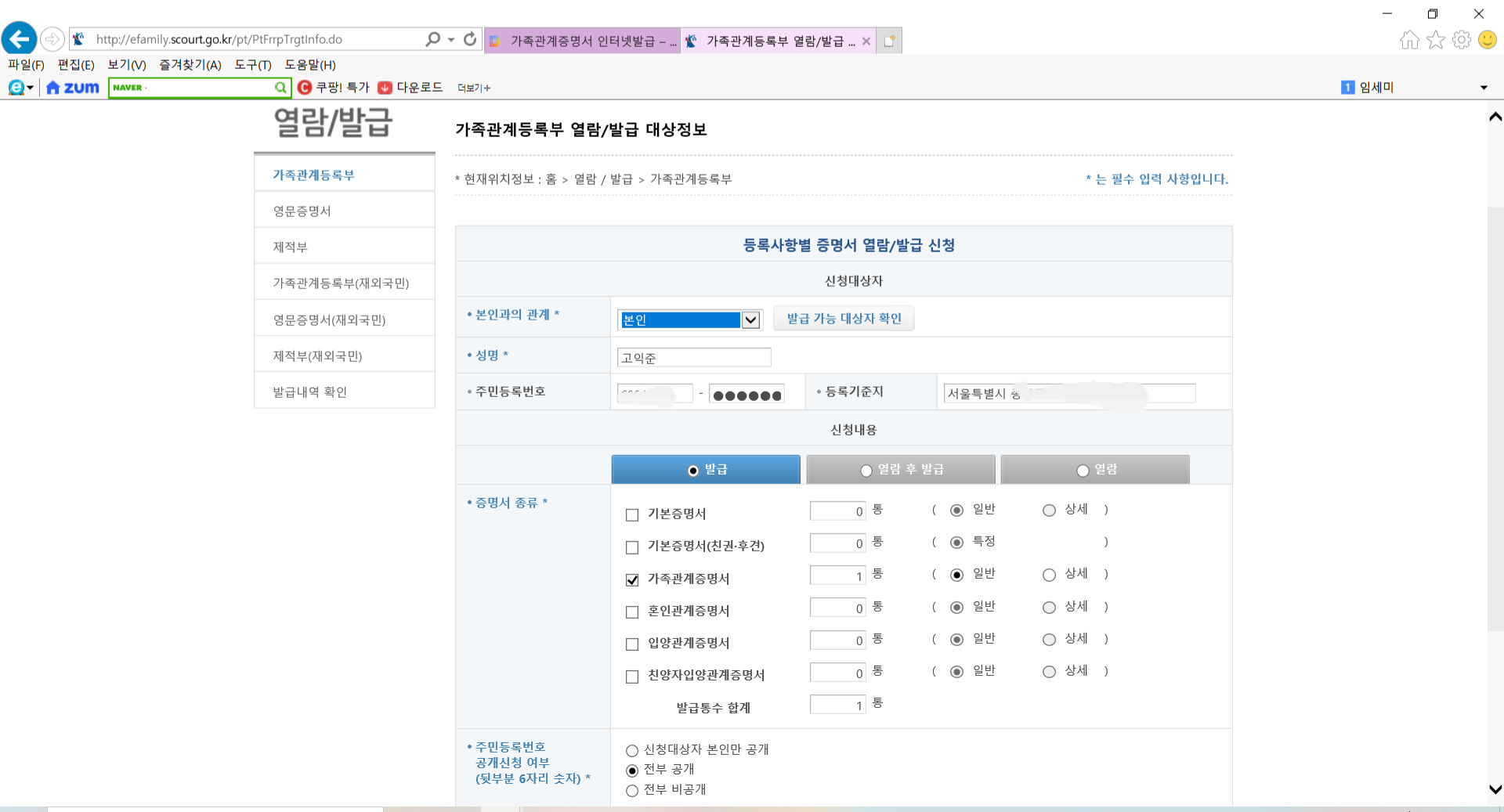This screenshot has height=812, width=1504.
Task: Click the 혼인관계증명서 copy count field
Action: pos(837,608)
